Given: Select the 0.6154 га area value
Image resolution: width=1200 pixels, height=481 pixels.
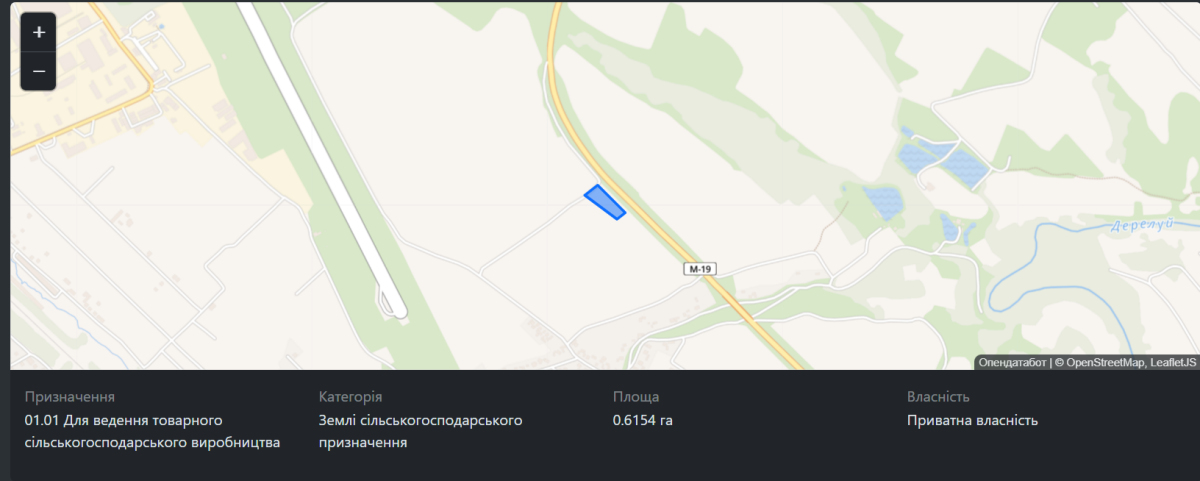Looking at the screenshot, I should [x=643, y=420].
